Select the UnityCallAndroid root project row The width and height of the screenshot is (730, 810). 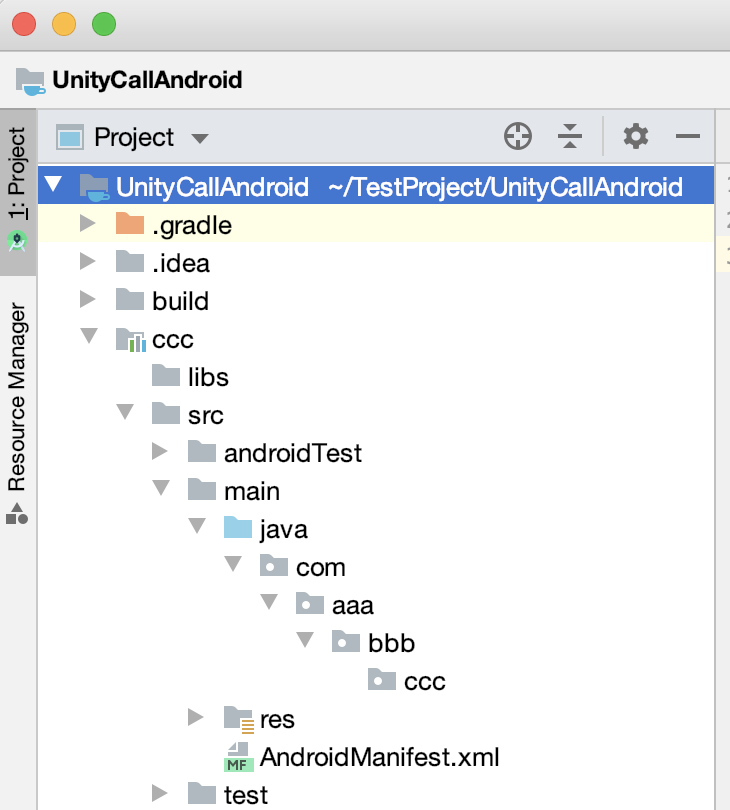coord(376,185)
